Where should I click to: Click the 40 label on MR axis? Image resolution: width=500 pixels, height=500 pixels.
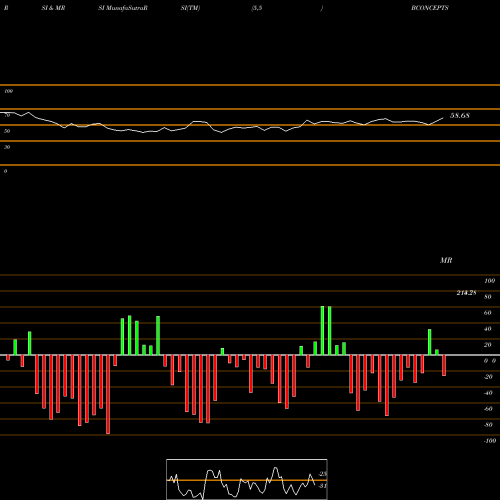[488, 329]
